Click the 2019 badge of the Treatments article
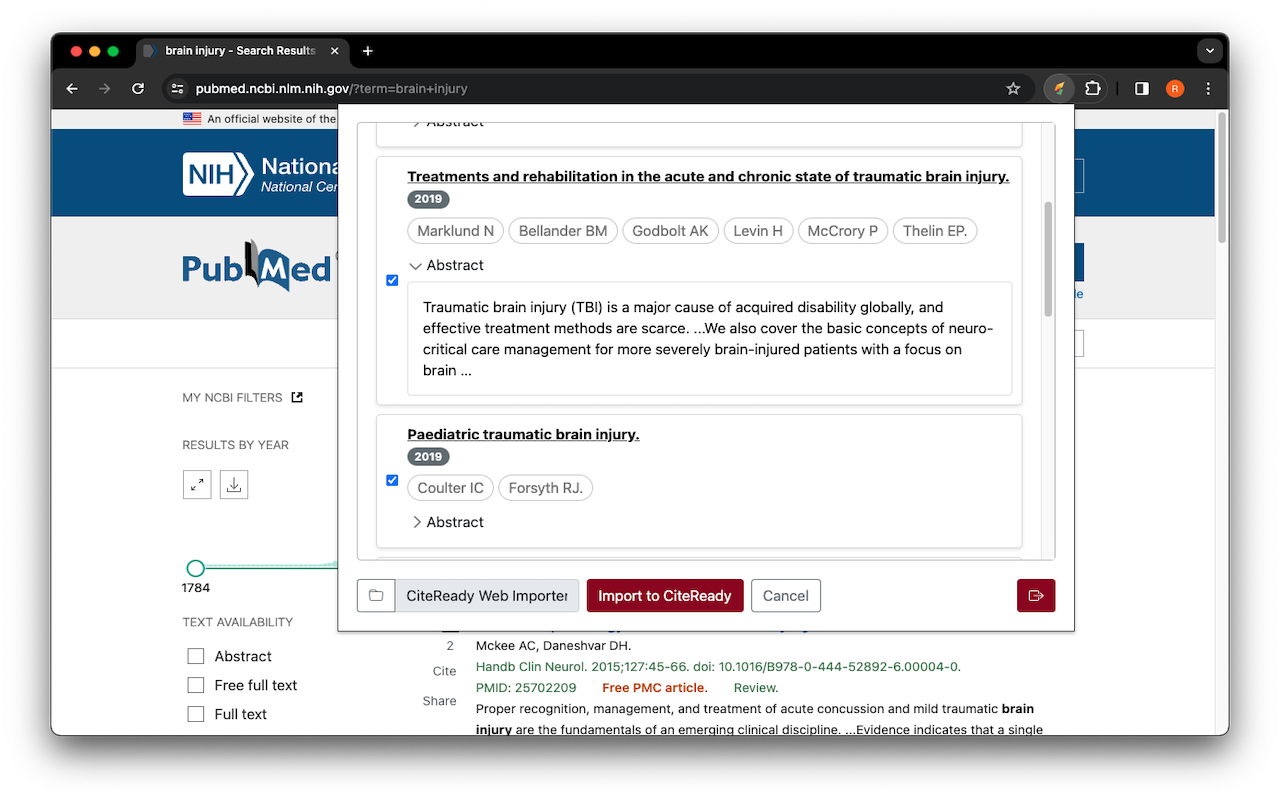Viewport: 1280px width, 800px height. 428,199
